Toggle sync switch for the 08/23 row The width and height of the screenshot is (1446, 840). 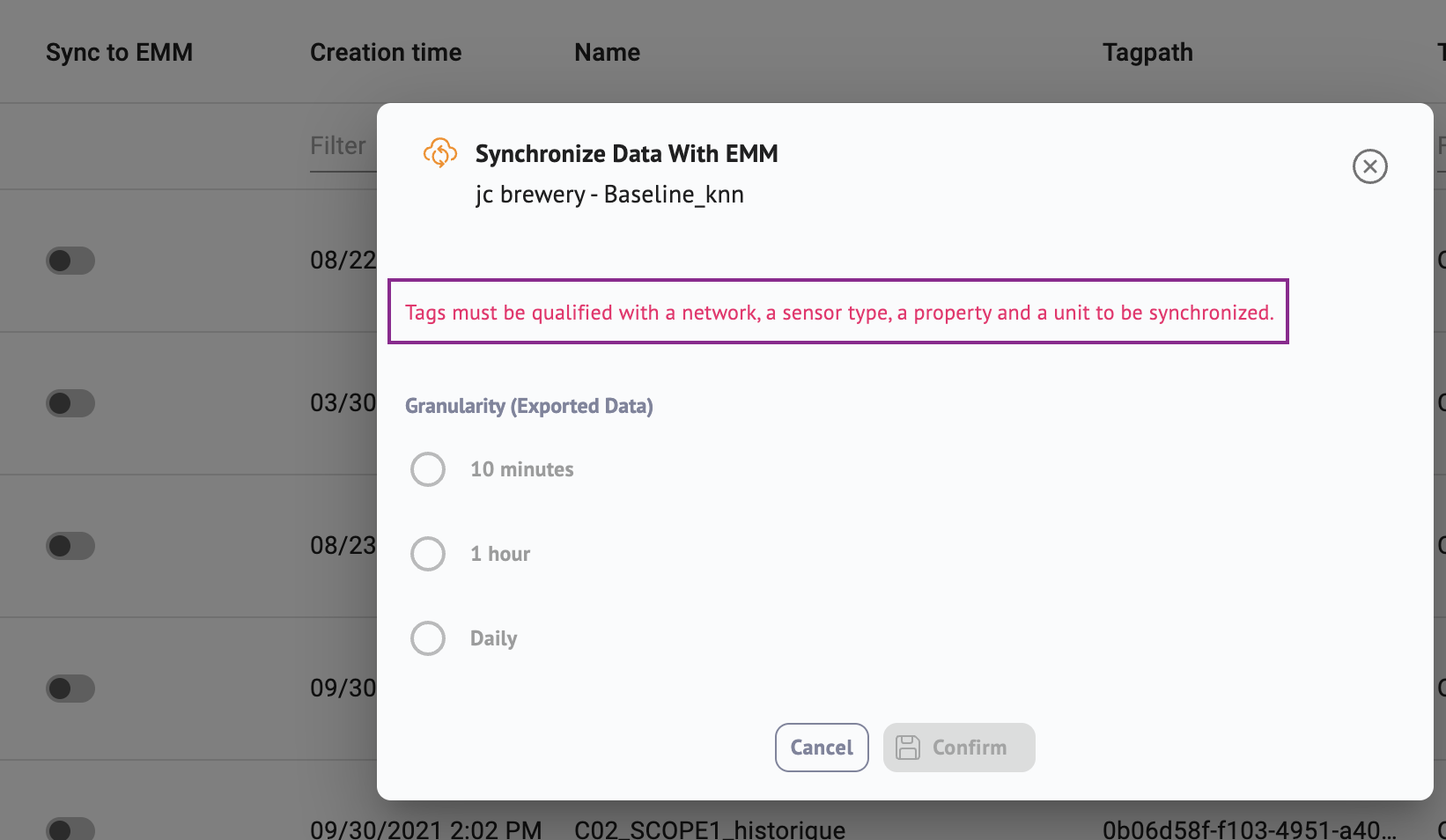click(70, 546)
